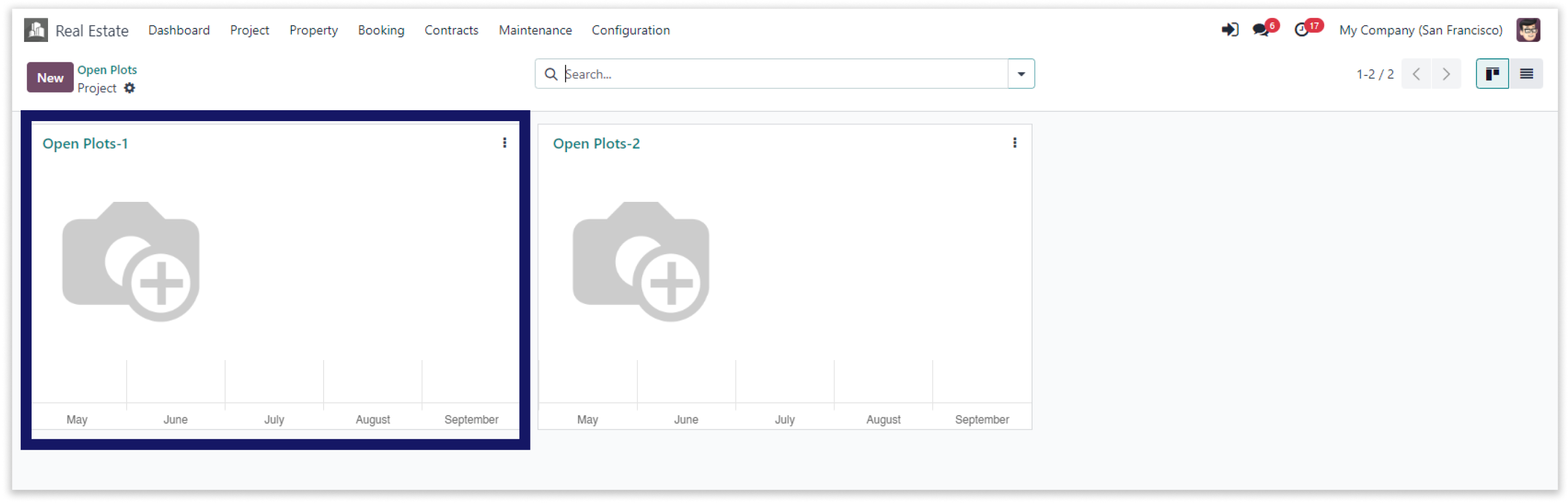This screenshot has height=503, width=1568.
Task: Click the July label on Open Plots-2 chart
Action: pos(785,420)
